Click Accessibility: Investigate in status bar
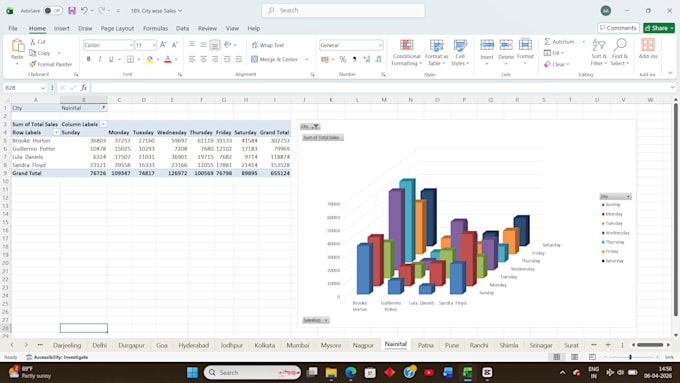This screenshot has width=680, height=383. click(x=57, y=357)
